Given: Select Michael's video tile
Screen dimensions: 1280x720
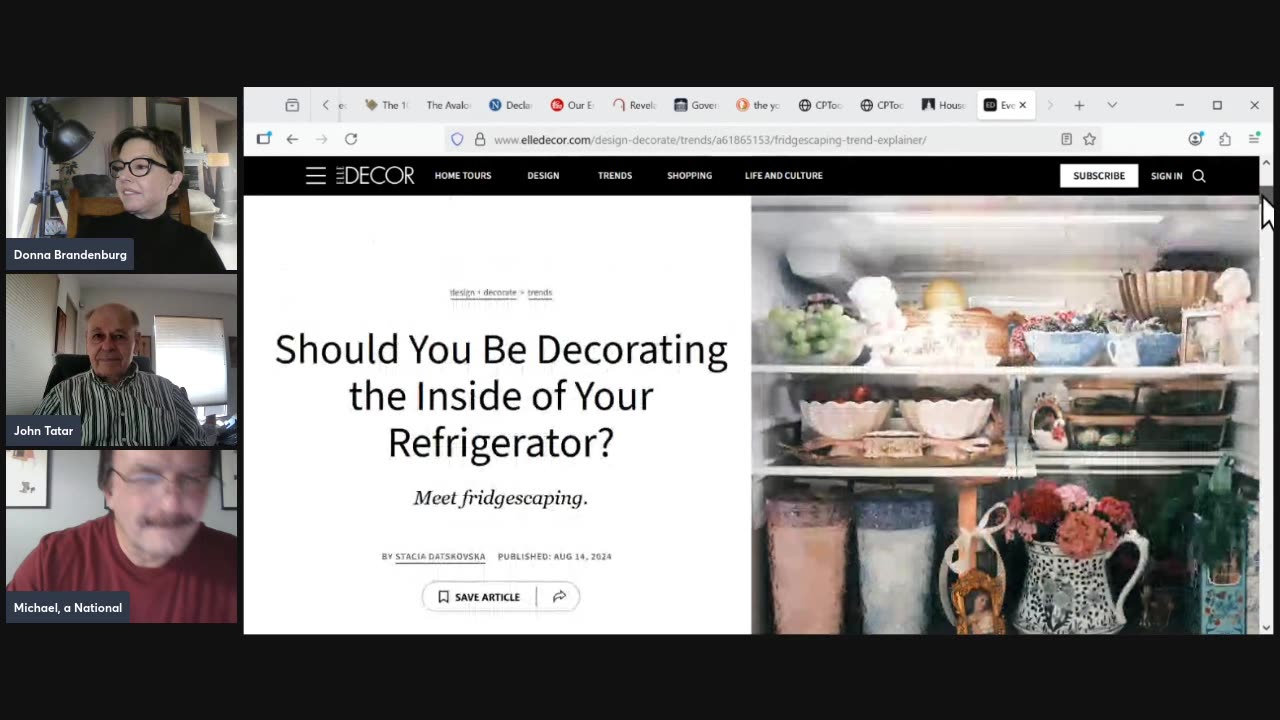Looking at the screenshot, I should click(x=121, y=536).
